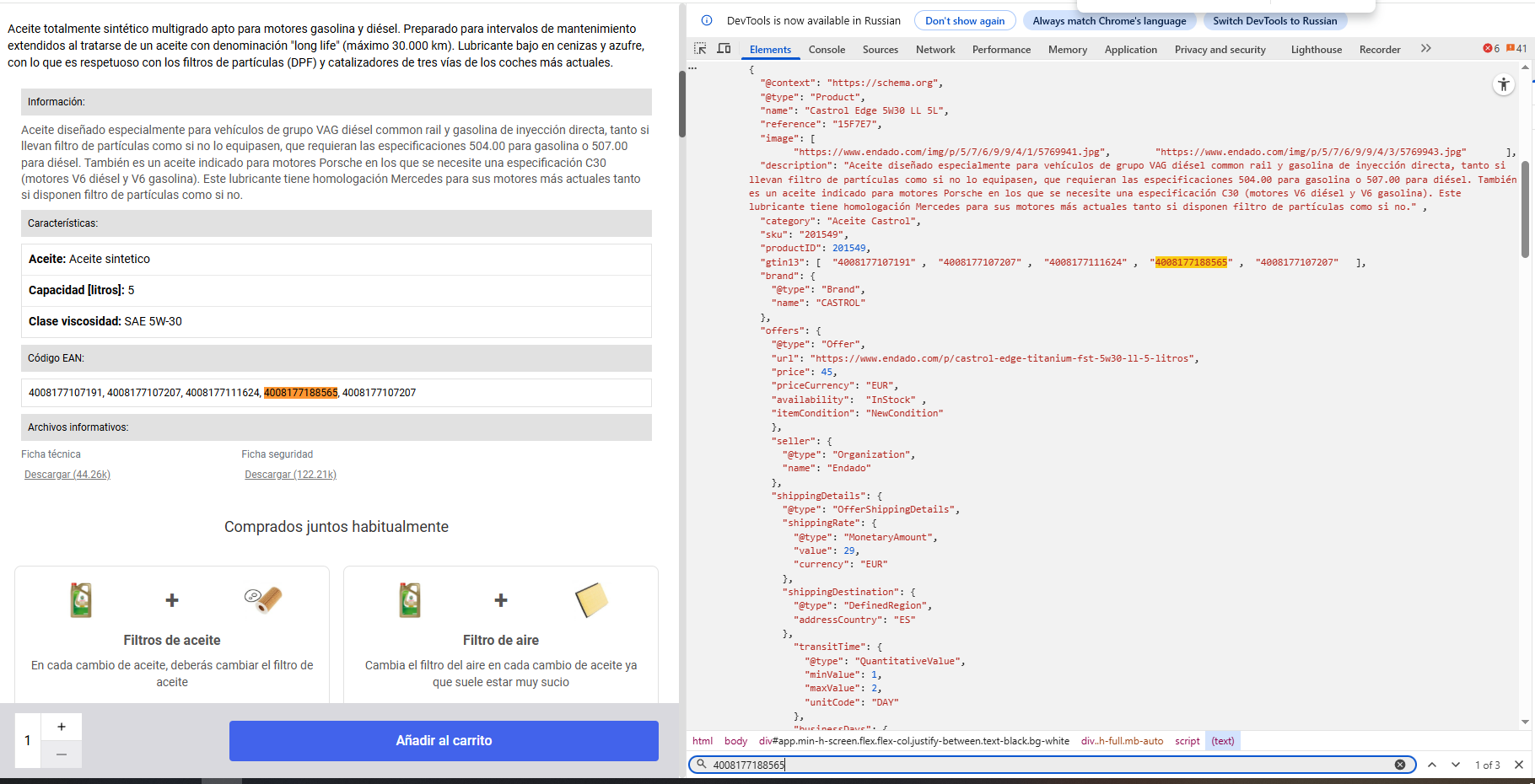Click the Archivos informativos section header

(337, 427)
